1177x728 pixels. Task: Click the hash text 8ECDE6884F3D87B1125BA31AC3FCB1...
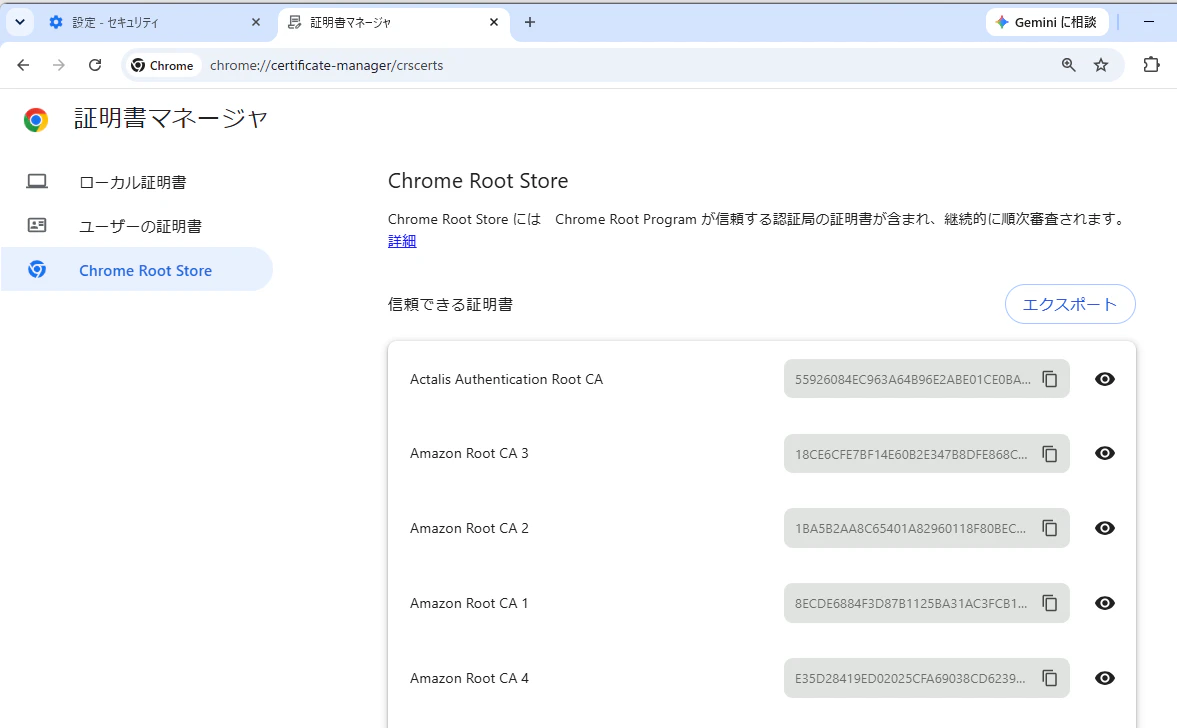coord(911,603)
